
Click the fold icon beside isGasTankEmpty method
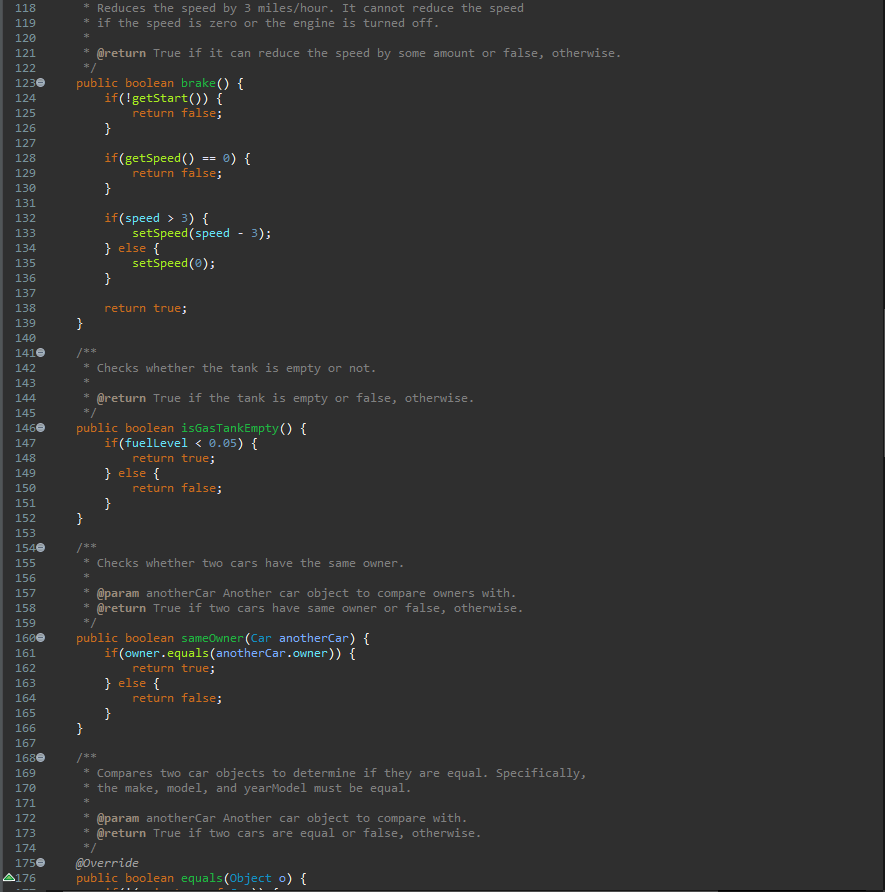point(41,427)
